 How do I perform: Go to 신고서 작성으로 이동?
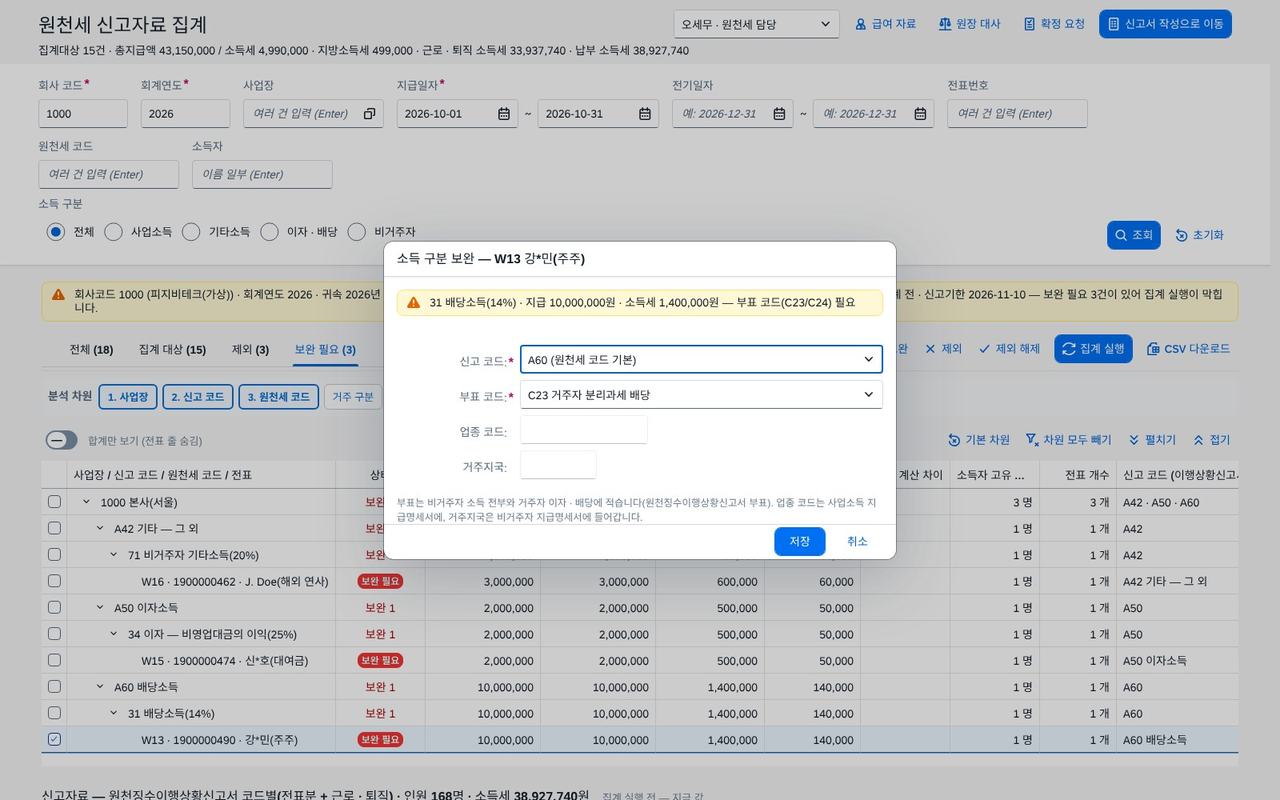point(1165,24)
